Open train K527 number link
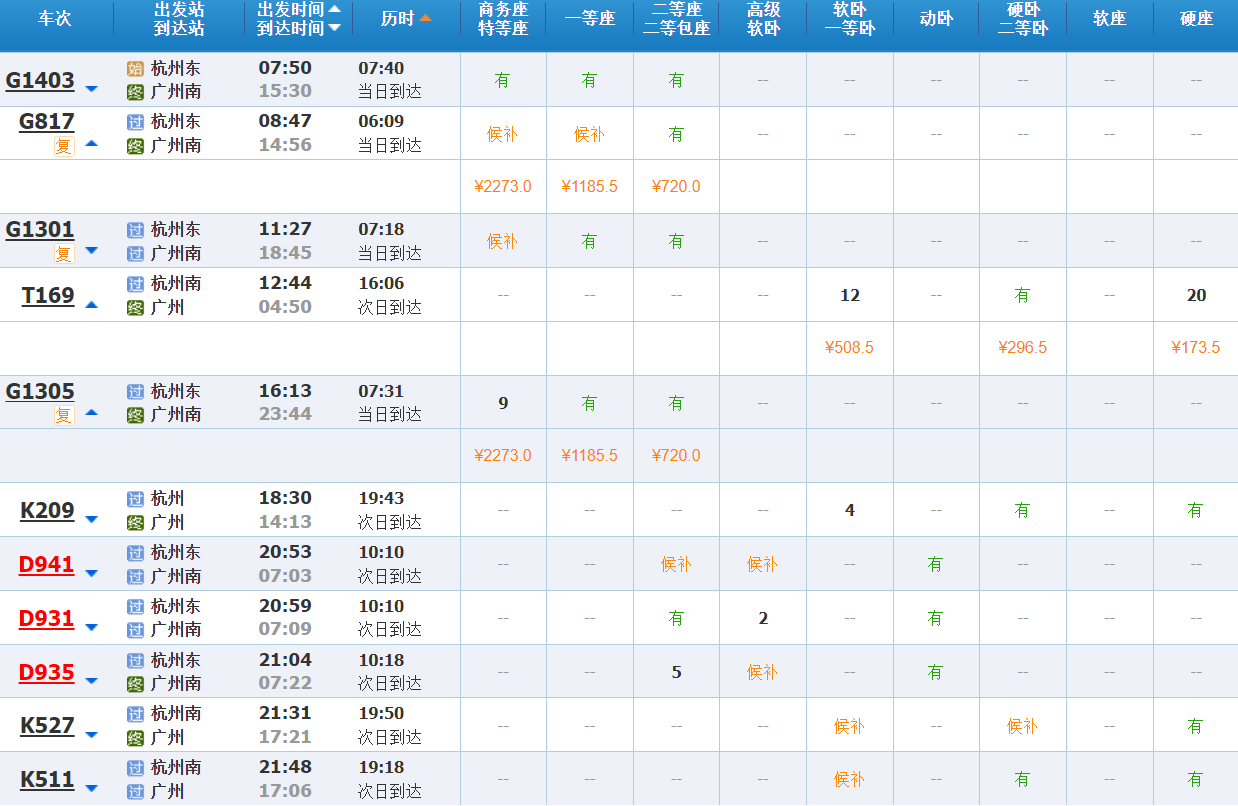1238x806 pixels. click(47, 725)
